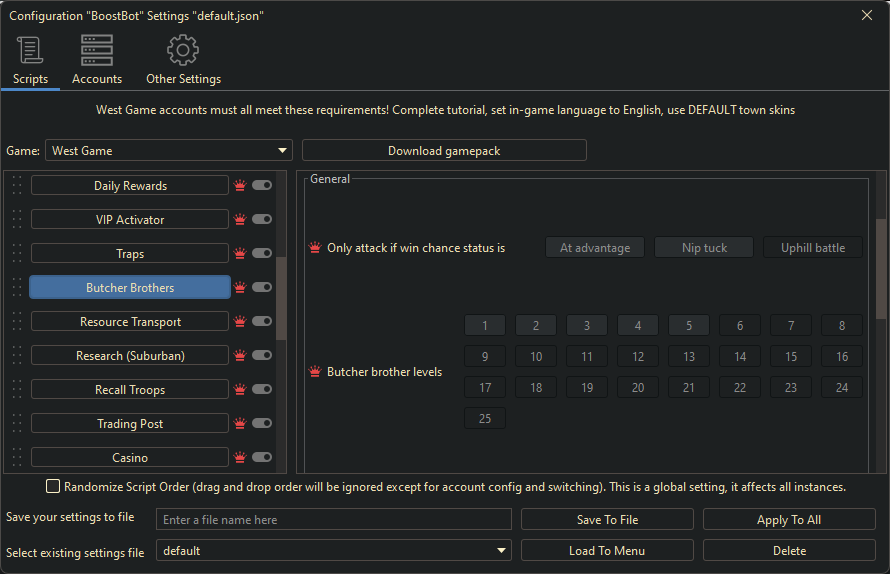Expand the existing settings file dropdown
Image resolution: width=890 pixels, height=574 pixels.
333,551
